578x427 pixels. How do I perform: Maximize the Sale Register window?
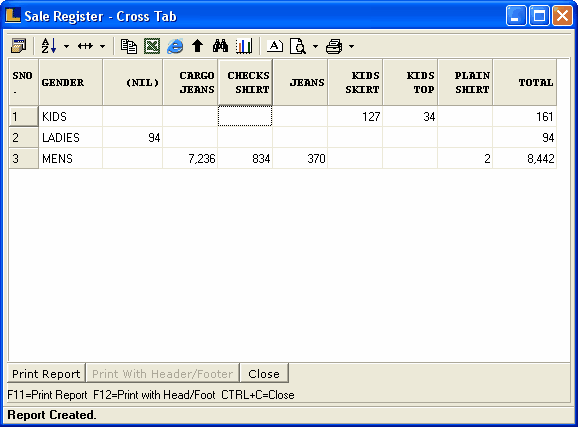[539, 16]
